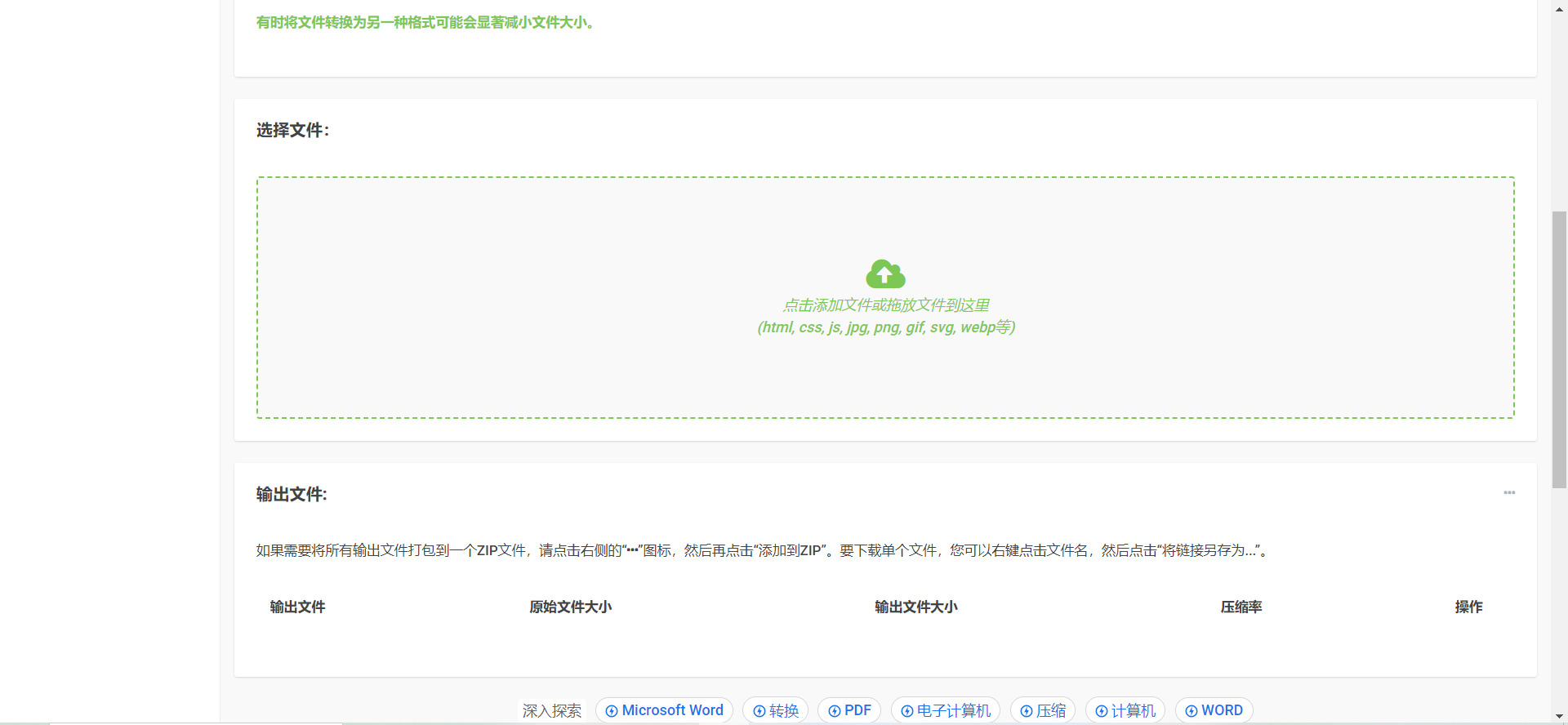Click the 计算机 explore chip
Screen dimensions: 1568x725
tap(1125, 710)
